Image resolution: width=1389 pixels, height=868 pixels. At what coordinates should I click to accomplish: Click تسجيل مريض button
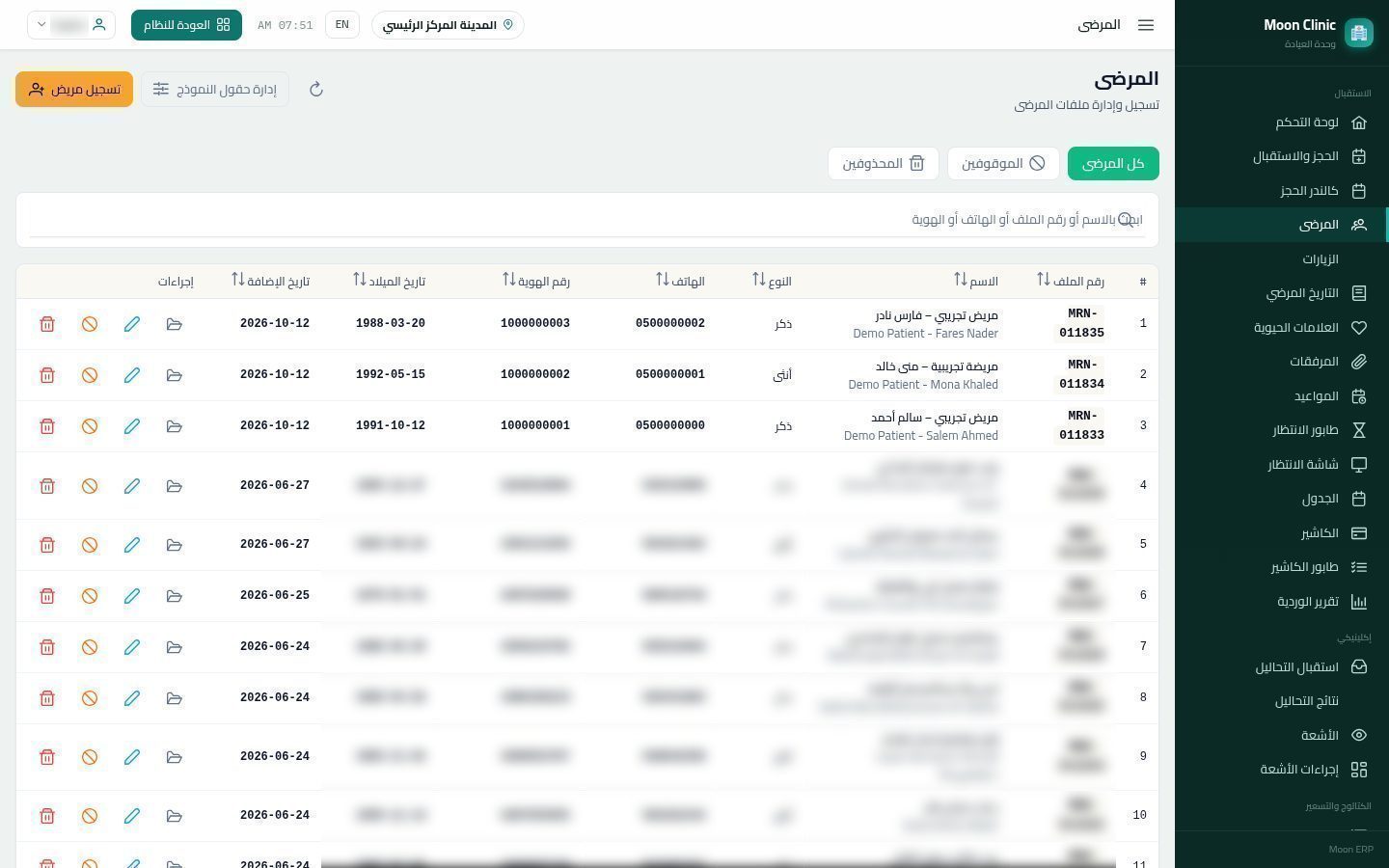pyautogui.click(x=74, y=90)
